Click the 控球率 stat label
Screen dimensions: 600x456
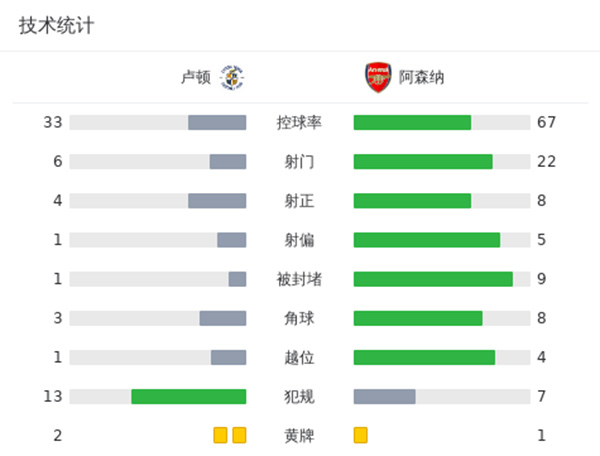tap(299, 122)
